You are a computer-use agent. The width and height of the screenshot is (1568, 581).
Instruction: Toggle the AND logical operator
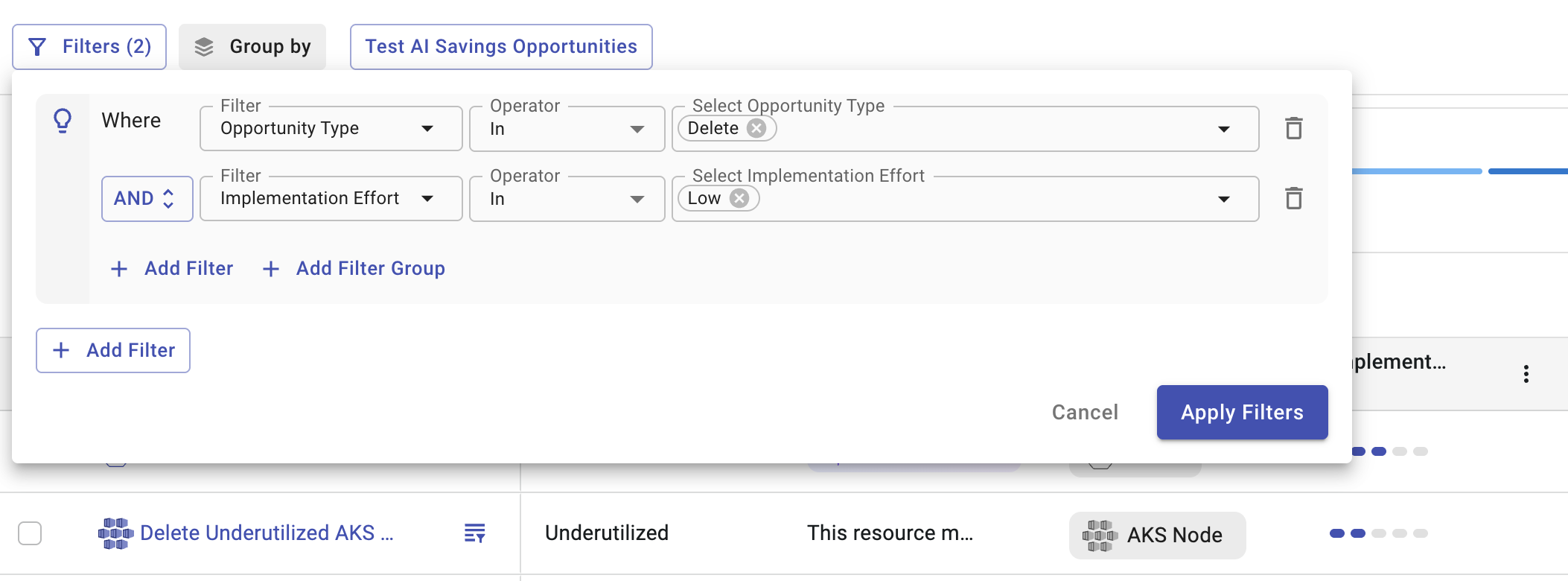point(147,199)
